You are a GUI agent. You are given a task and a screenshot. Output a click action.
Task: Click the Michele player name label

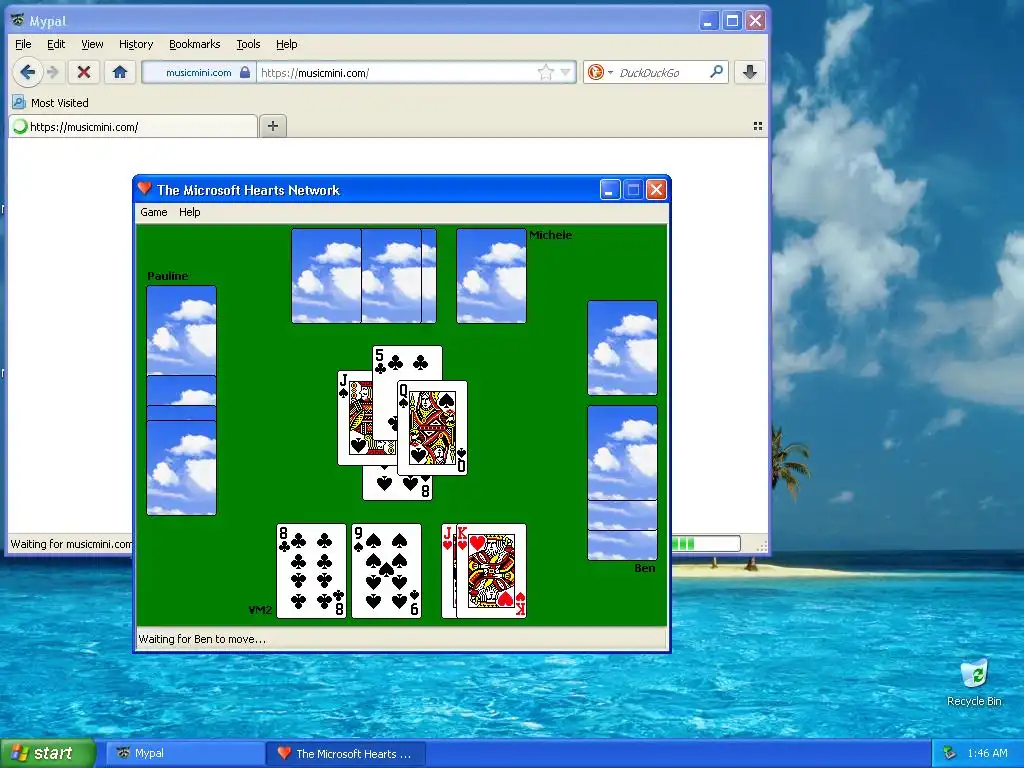tap(551, 235)
